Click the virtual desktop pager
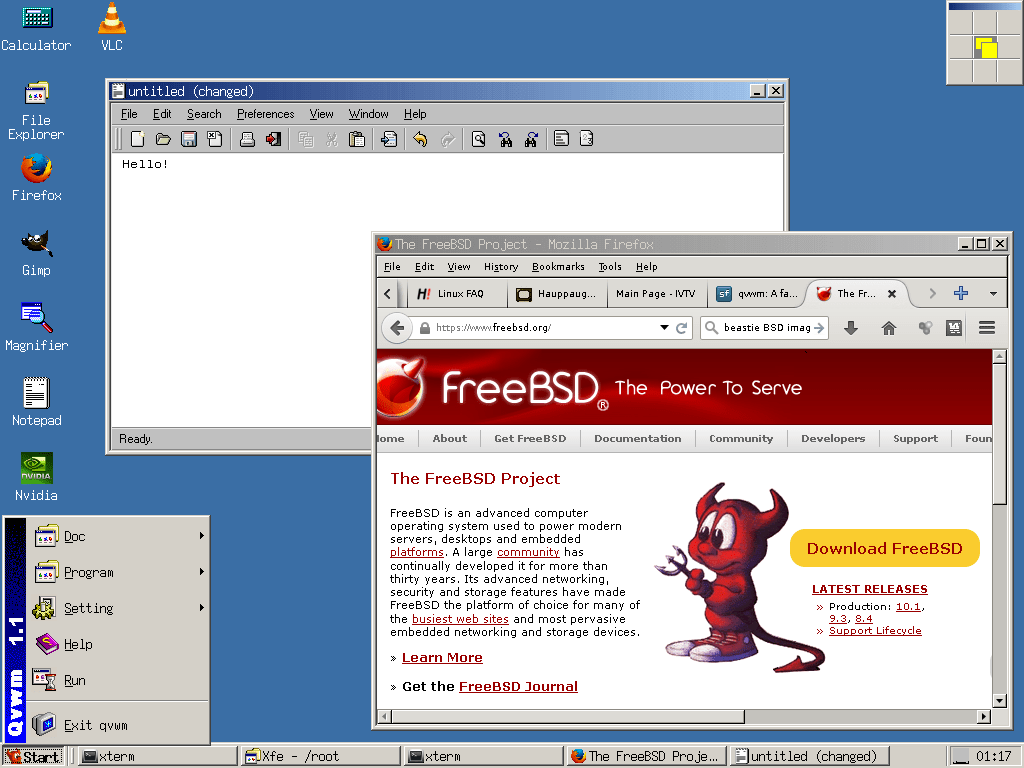The width and height of the screenshot is (1024, 768). pyautogui.click(x=985, y=43)
